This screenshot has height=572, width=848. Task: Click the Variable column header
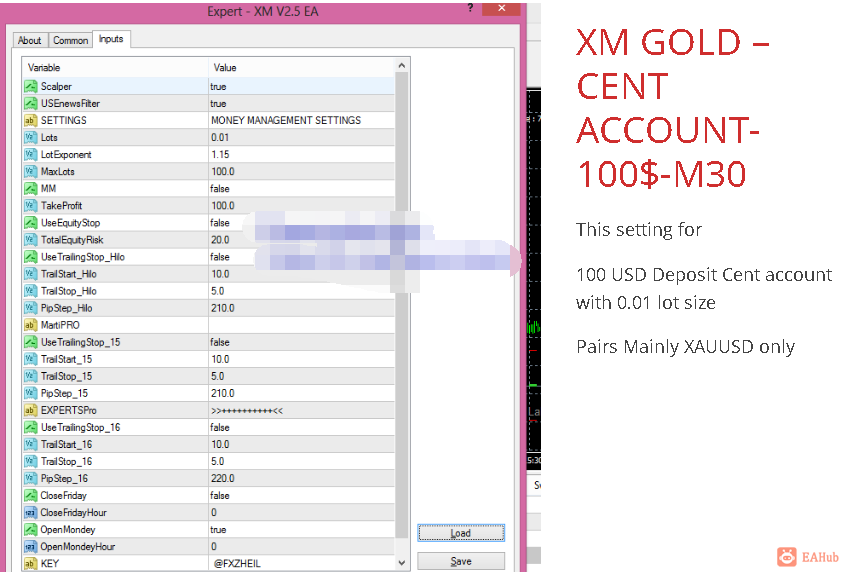pyautogui.click(x=115, y=68)
